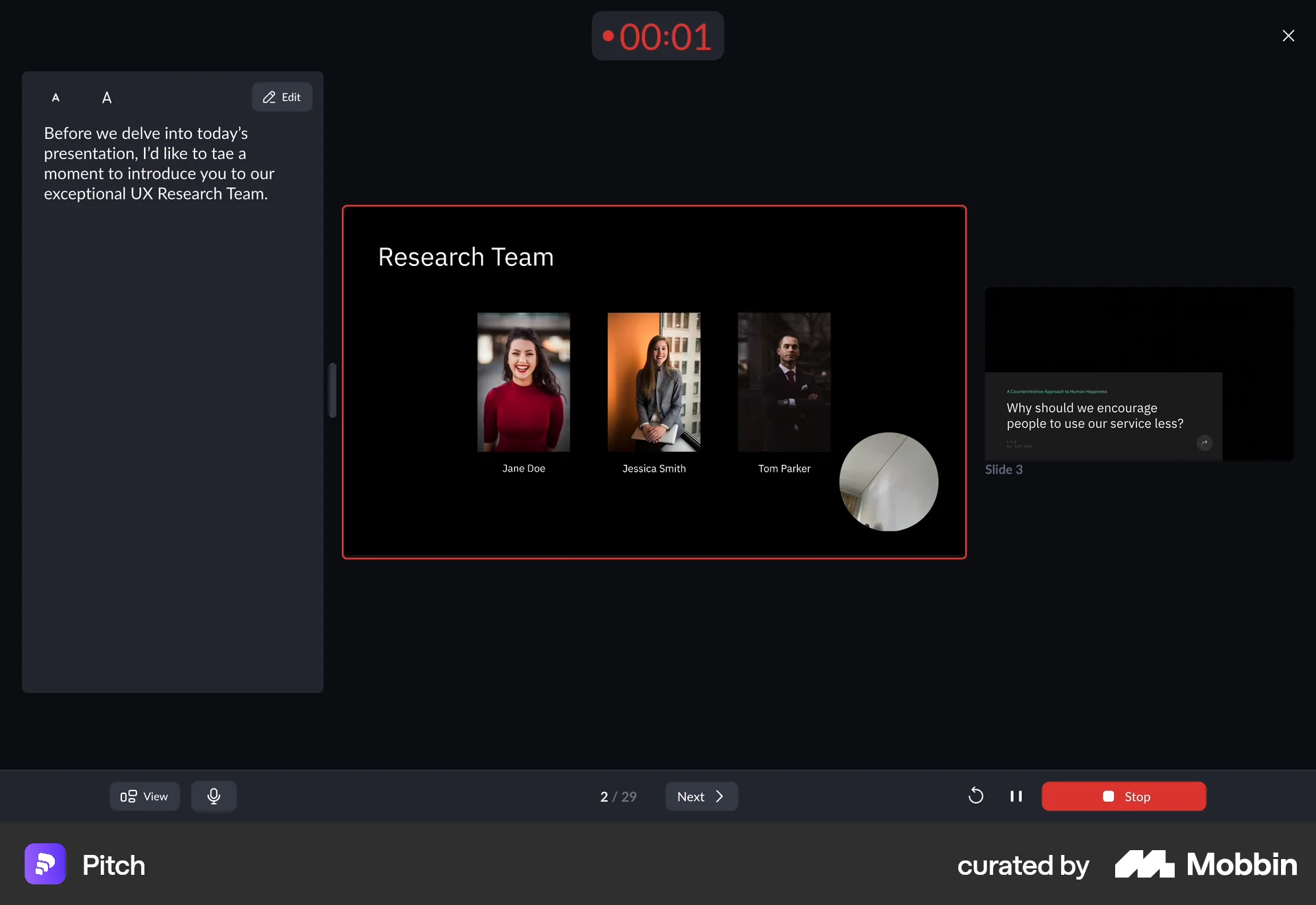The height and width of the screenshot is (905, 1316).
Task: Select the Slide 3 preview thumbnail
Action: tap(1138, 374)
